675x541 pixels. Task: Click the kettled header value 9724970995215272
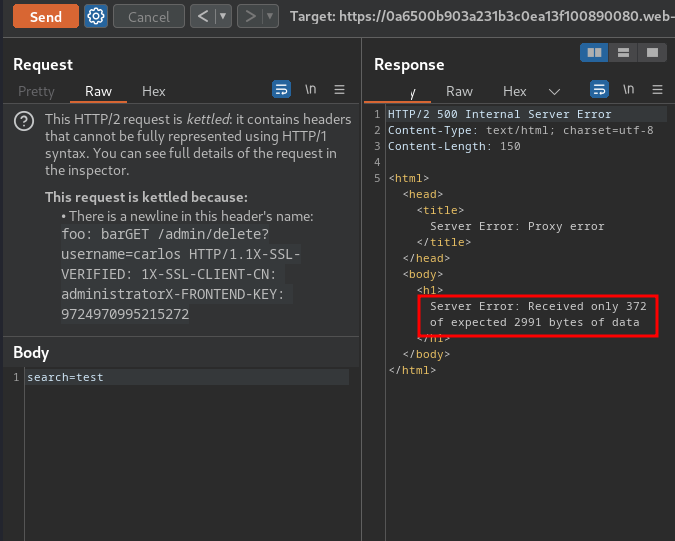125,314
